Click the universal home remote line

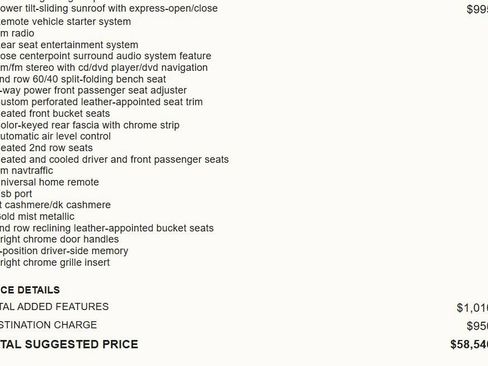(49, 182)
